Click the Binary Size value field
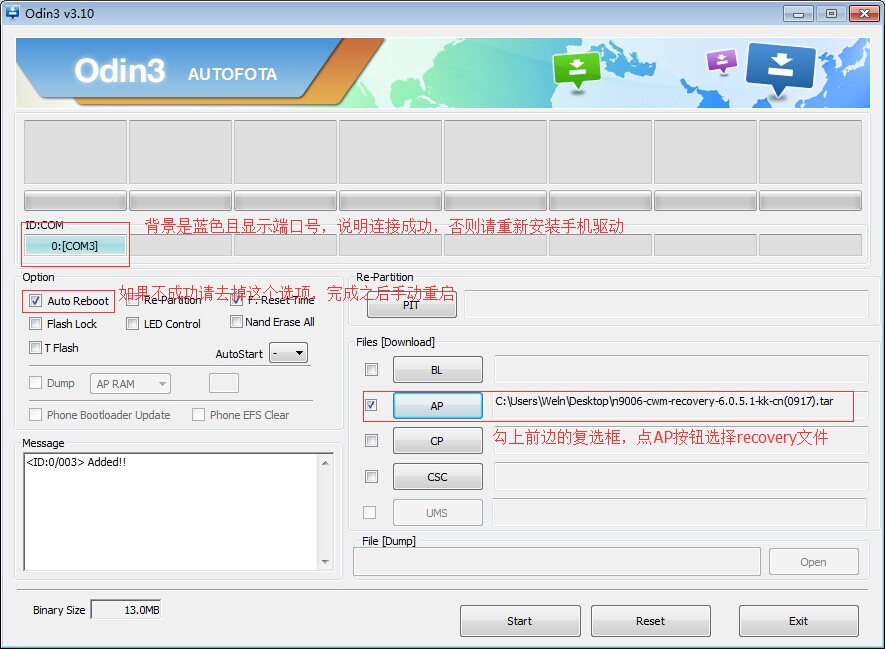Screen dimensions: 885x649 pos(126,609)
